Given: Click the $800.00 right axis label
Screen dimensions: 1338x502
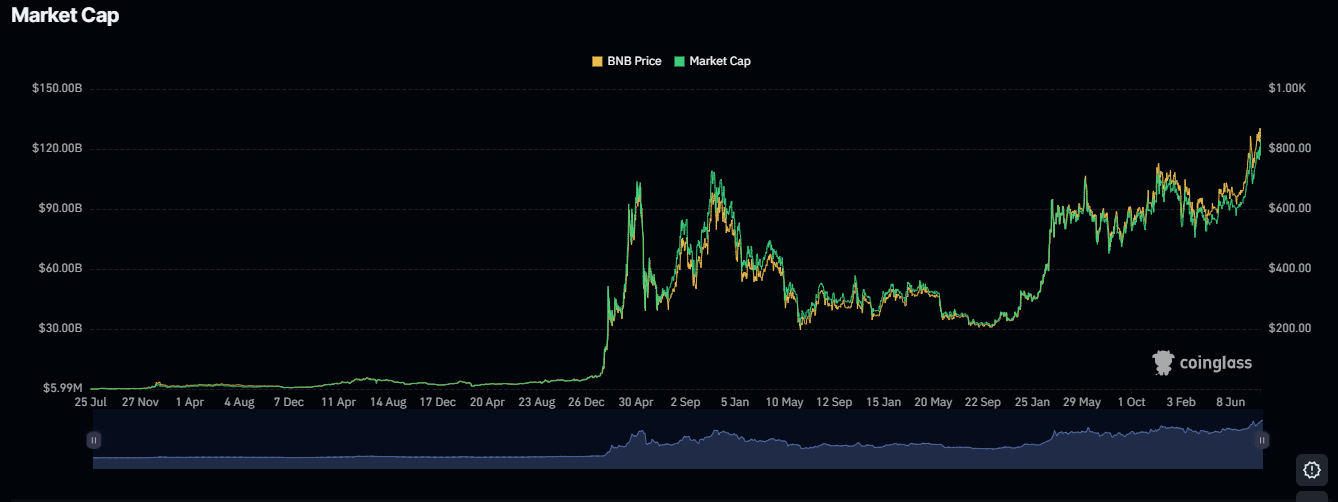Looking at the screenshot, I should [x=1289, y=149].
